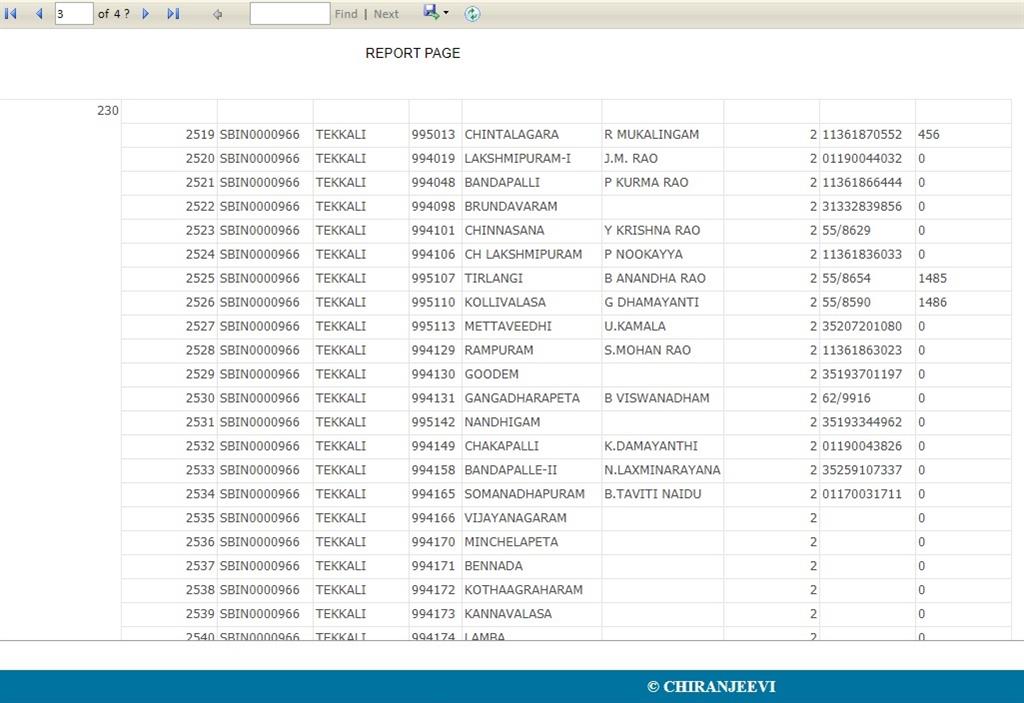Click current page number field
This screenshot has width=1024, height=703.
tap(74, 13)
